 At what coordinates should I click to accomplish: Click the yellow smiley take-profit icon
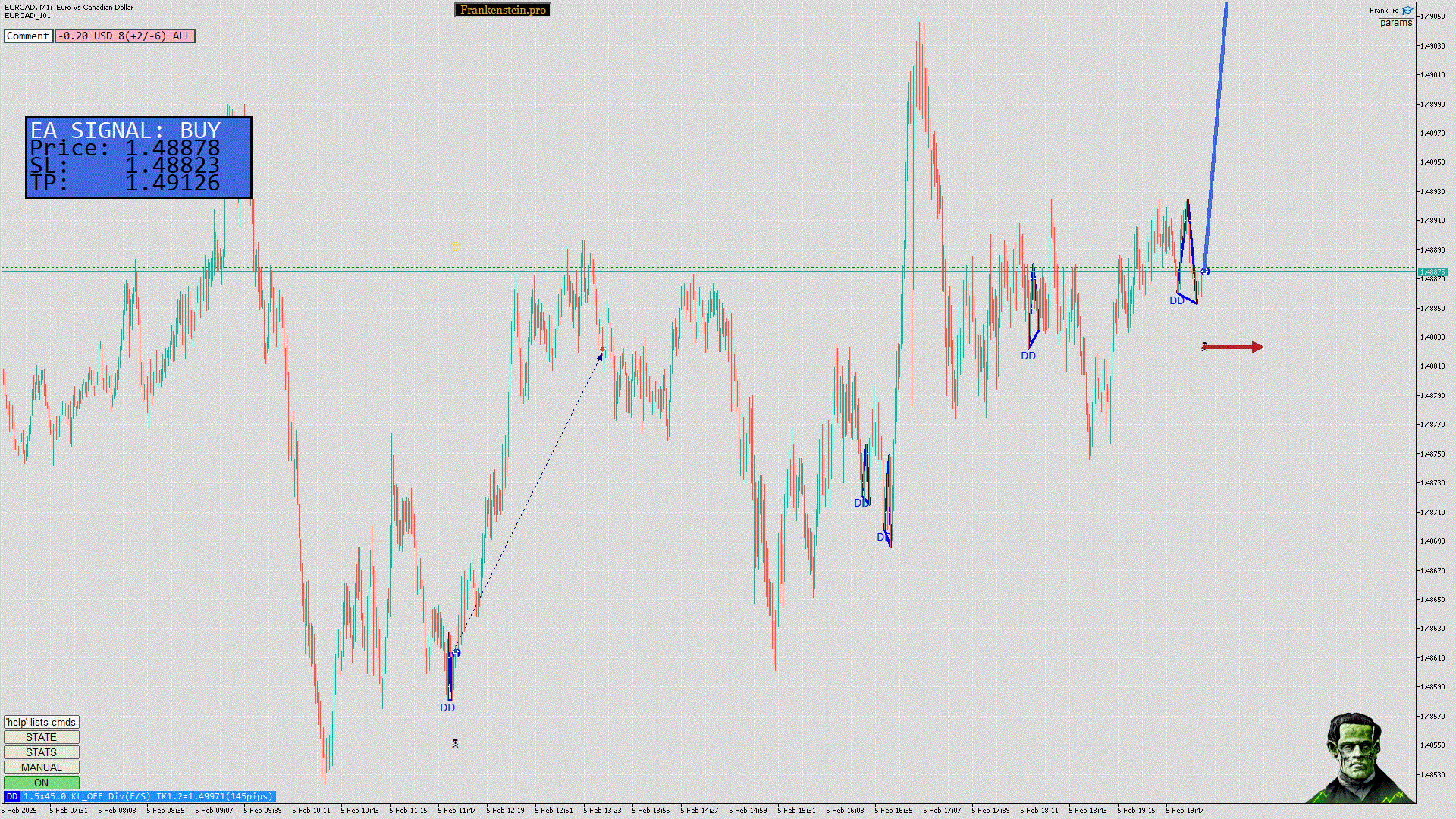pos(455,247)
